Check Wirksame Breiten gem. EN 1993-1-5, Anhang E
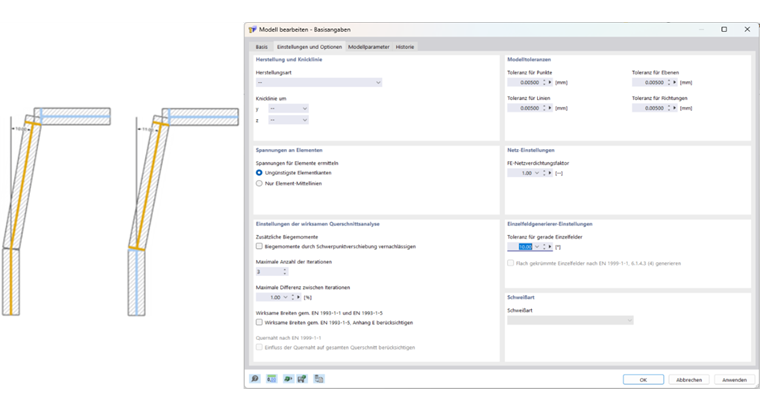The width and height of the screenshot is (760, 411). pos(259,322)
